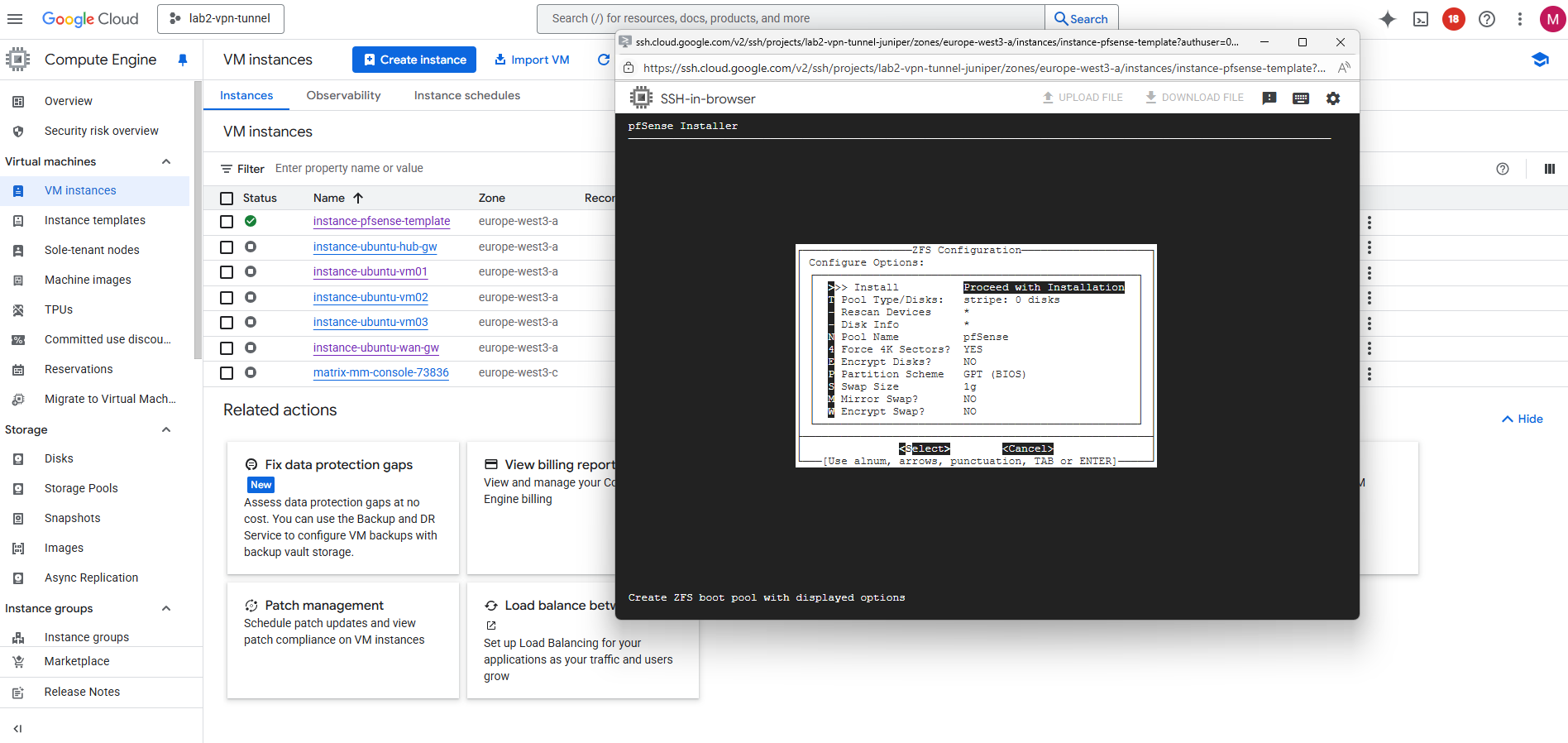Open the notifications badge
Image resolution: width=1568 pixels, height=743 pixels.
tap(1453, 19)
